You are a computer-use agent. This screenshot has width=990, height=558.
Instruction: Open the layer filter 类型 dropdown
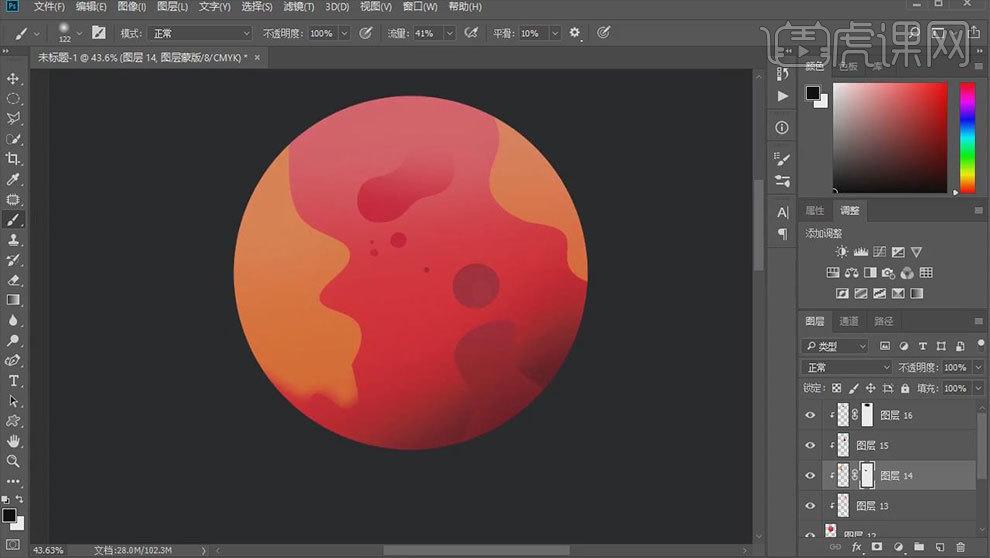point(836,346)
